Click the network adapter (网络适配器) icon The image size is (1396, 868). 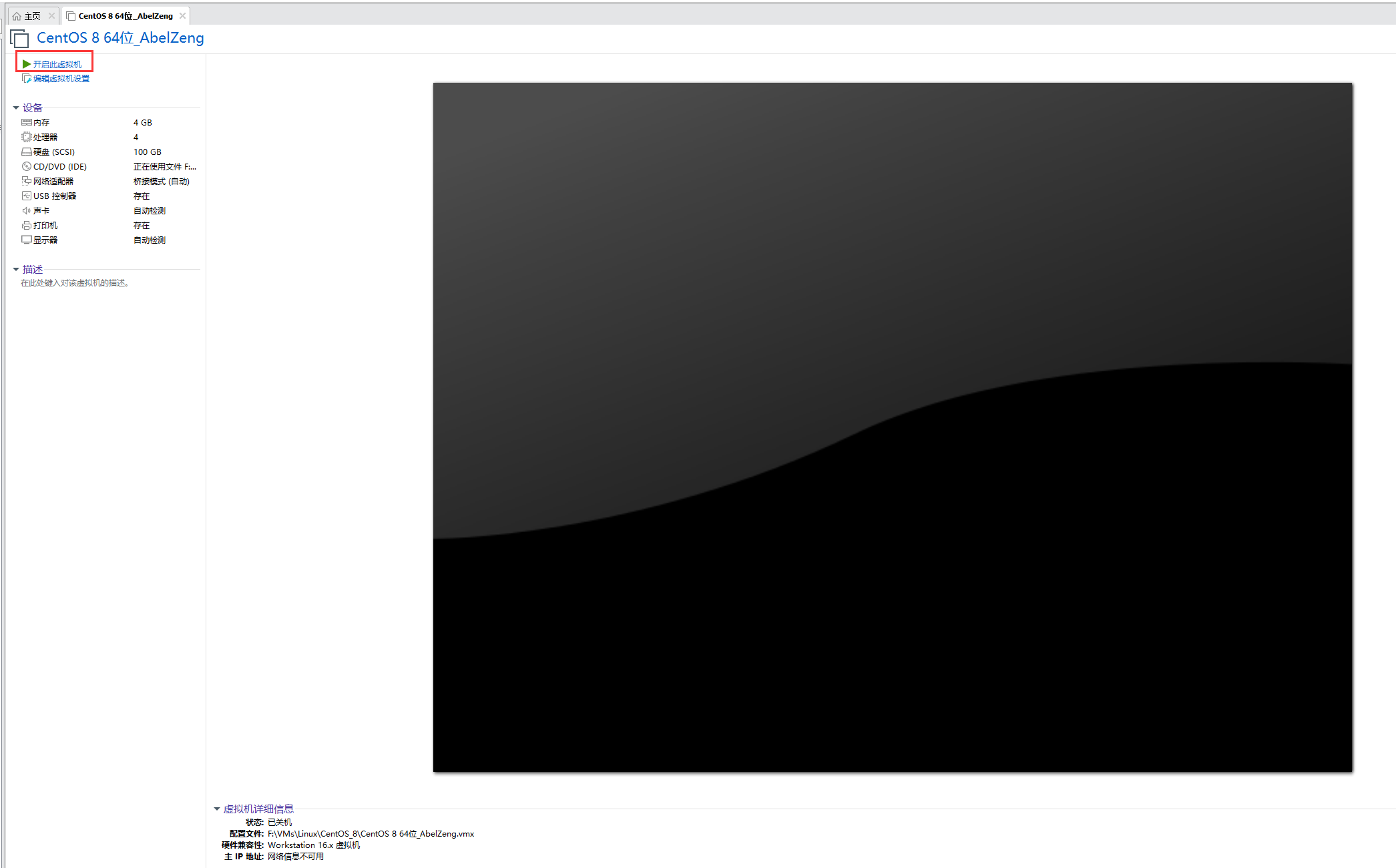(26, 181)
